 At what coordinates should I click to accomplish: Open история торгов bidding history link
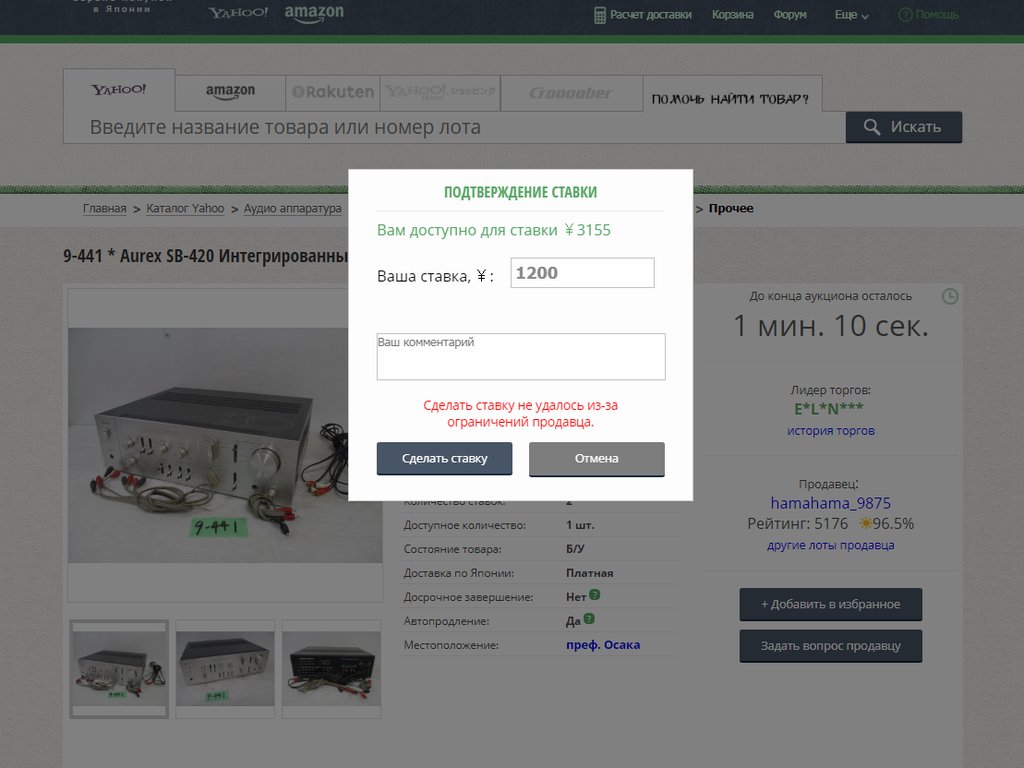830,431
